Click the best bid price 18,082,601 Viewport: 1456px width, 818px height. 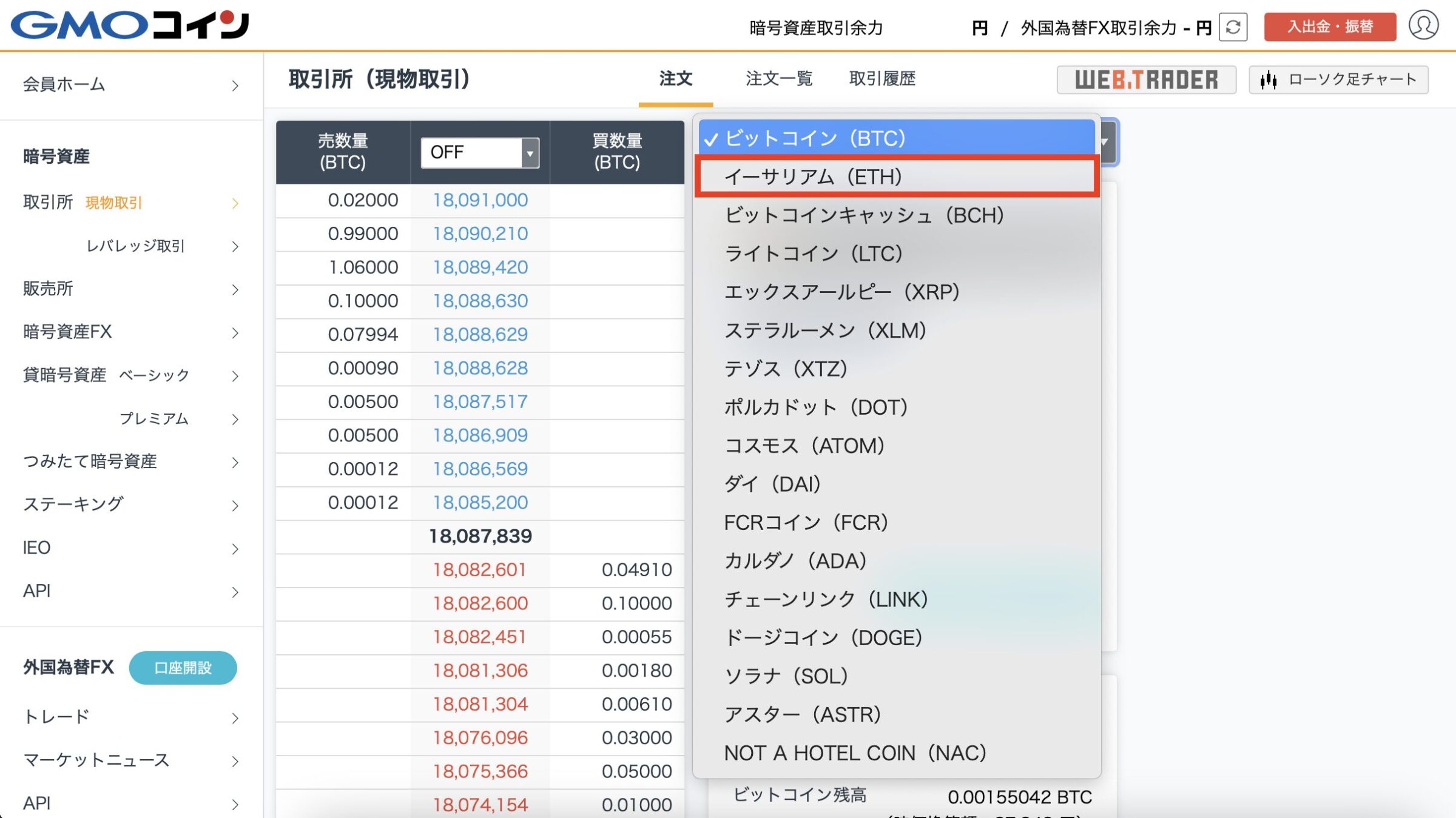(x=480, y=570)
